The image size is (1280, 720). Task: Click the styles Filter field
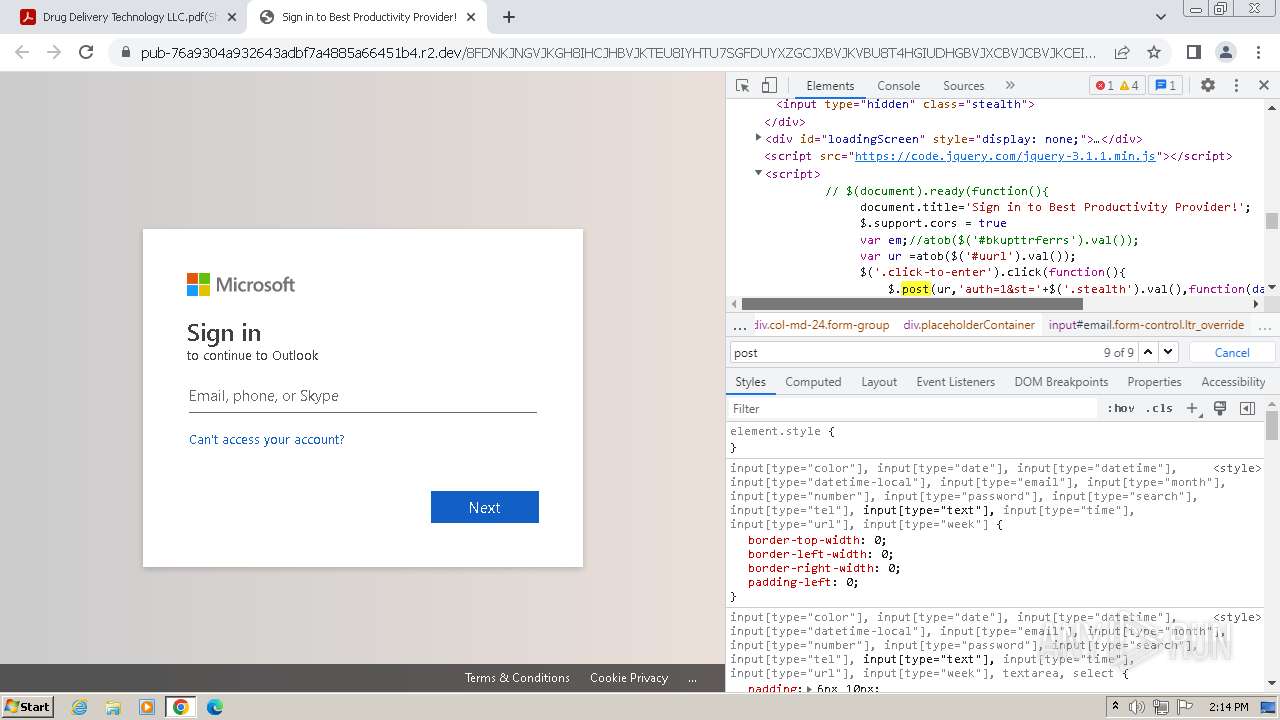pos(912,408)
